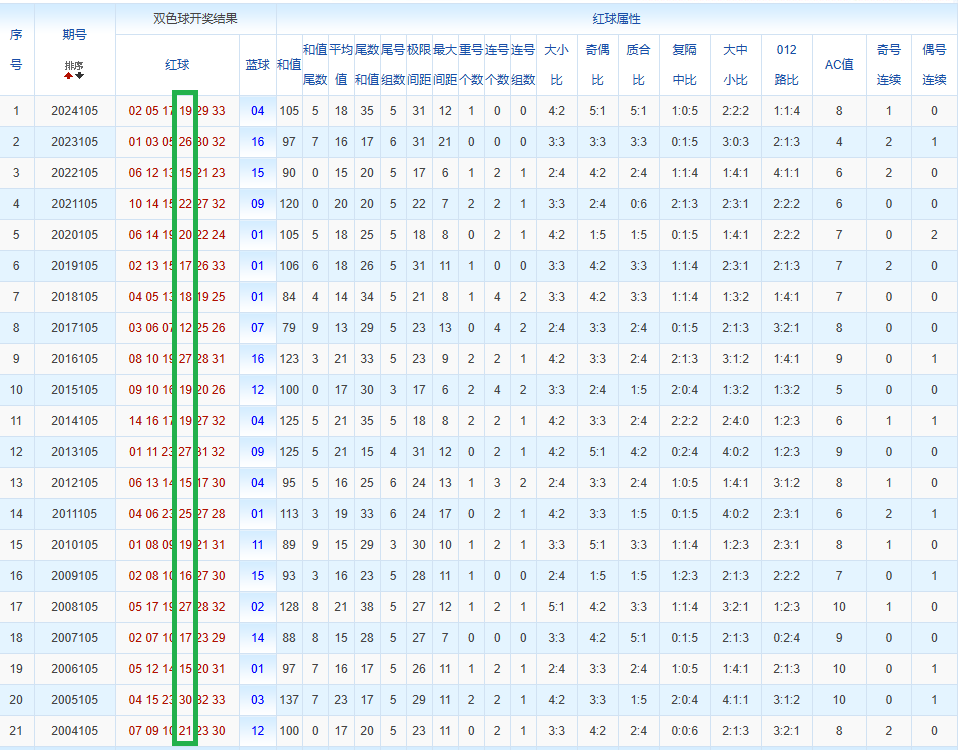Screen dimensions: 958x750
Task: Click the 012路比 column header
Action: pos(786,64)
